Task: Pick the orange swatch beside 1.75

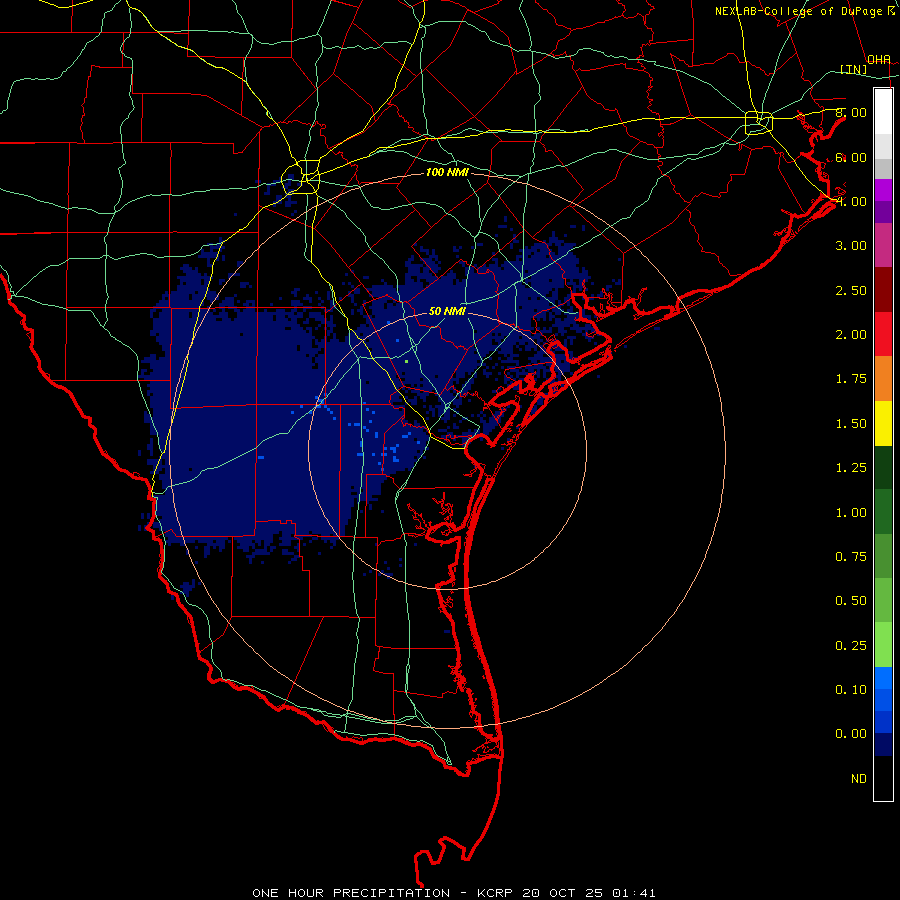Action: (883, 379)
